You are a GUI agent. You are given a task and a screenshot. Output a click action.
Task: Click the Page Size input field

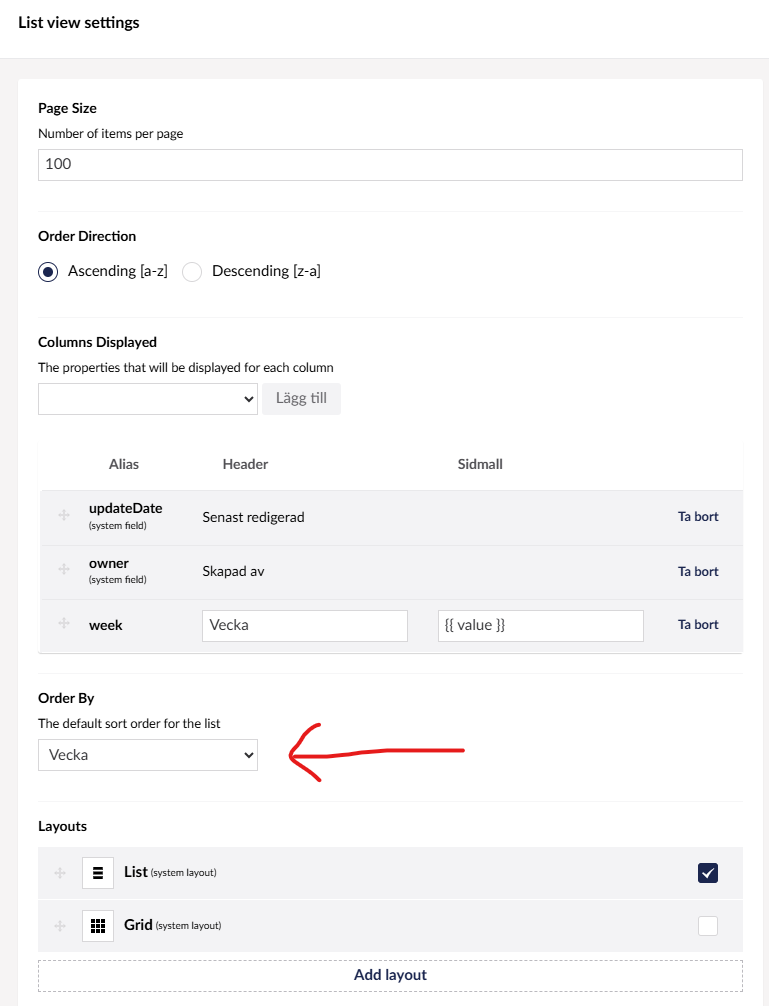click(x=390, y=164)
